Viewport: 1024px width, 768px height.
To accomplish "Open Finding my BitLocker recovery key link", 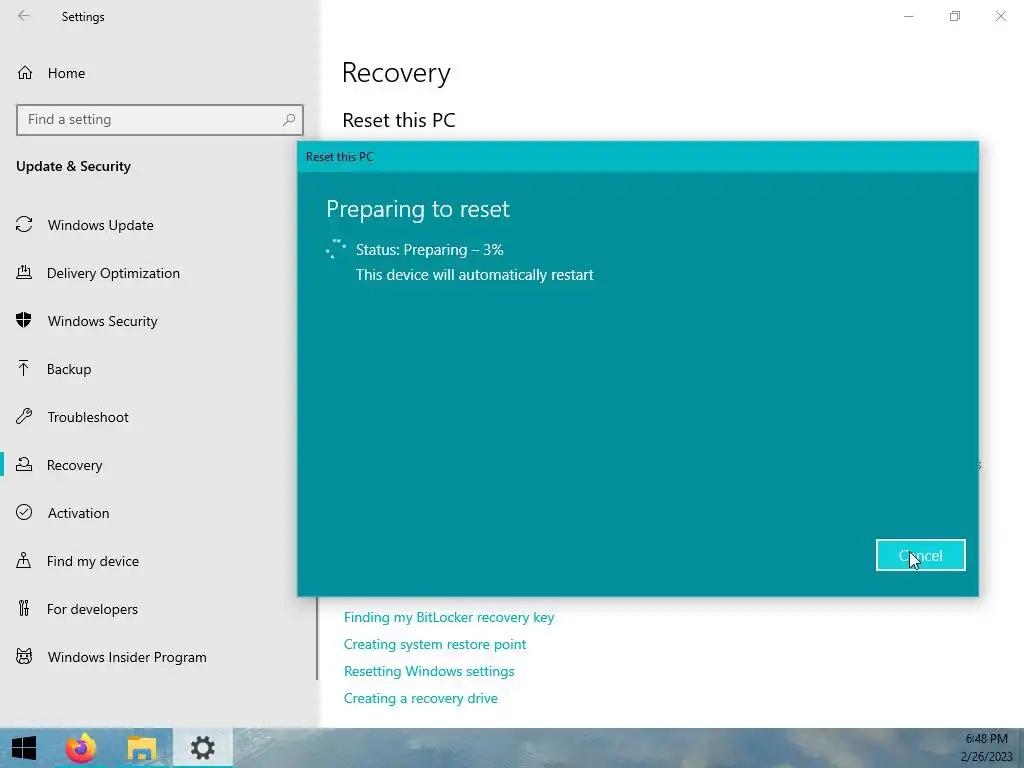I will click(x=449, y=617).
